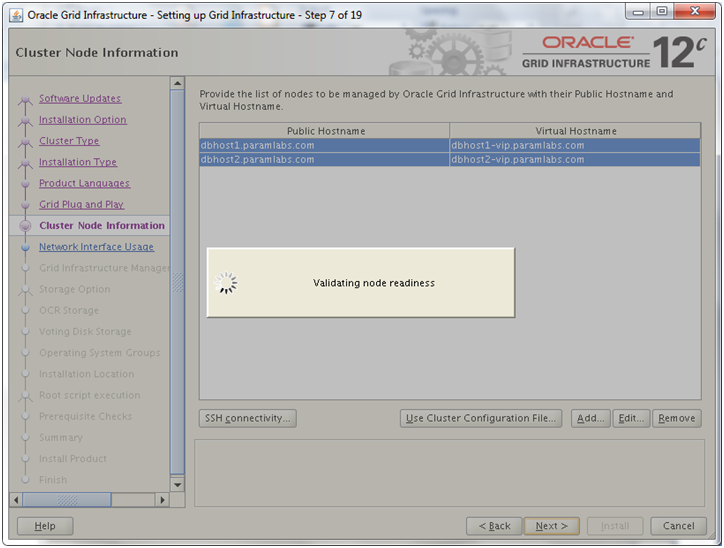Click the Edit node button
Screen dimensions: 724x548
[x=631, y=418]
